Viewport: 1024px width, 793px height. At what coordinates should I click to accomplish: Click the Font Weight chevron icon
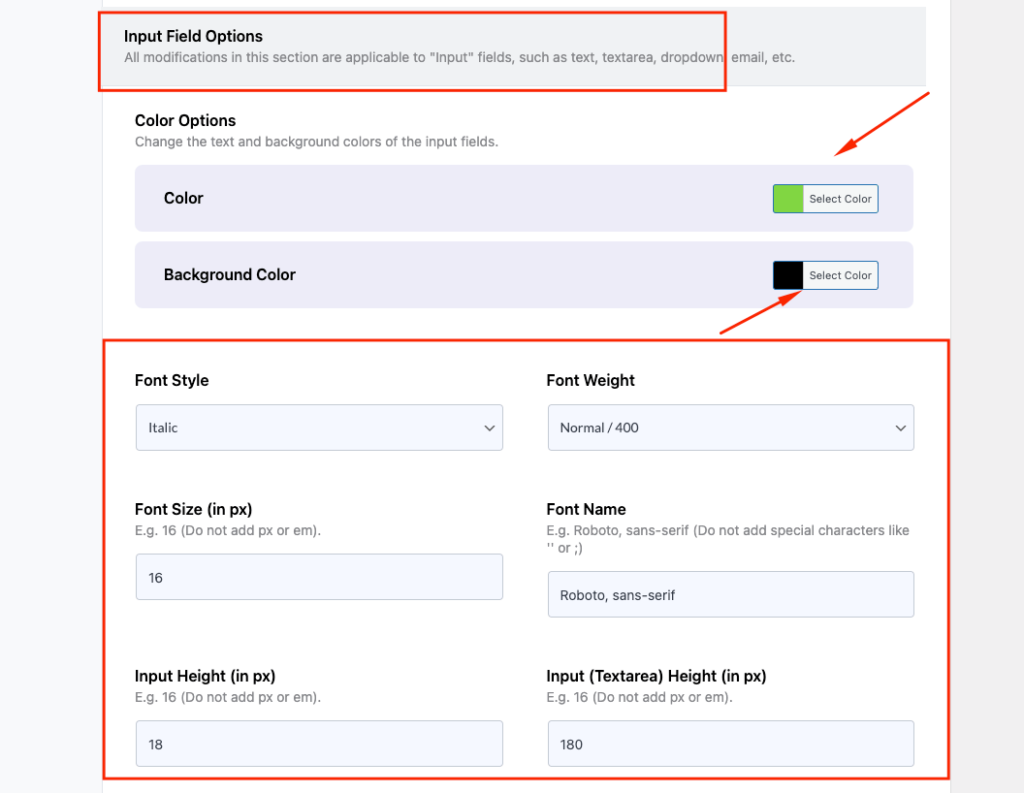901,427
